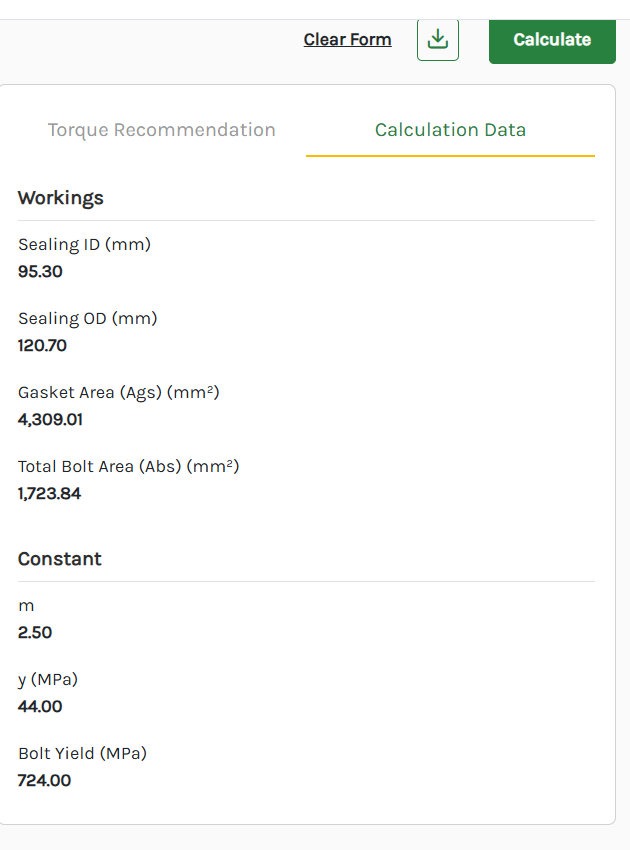630x850 pixels.
Task: Click the Clear Form link
Action: (x=347, y=40)
